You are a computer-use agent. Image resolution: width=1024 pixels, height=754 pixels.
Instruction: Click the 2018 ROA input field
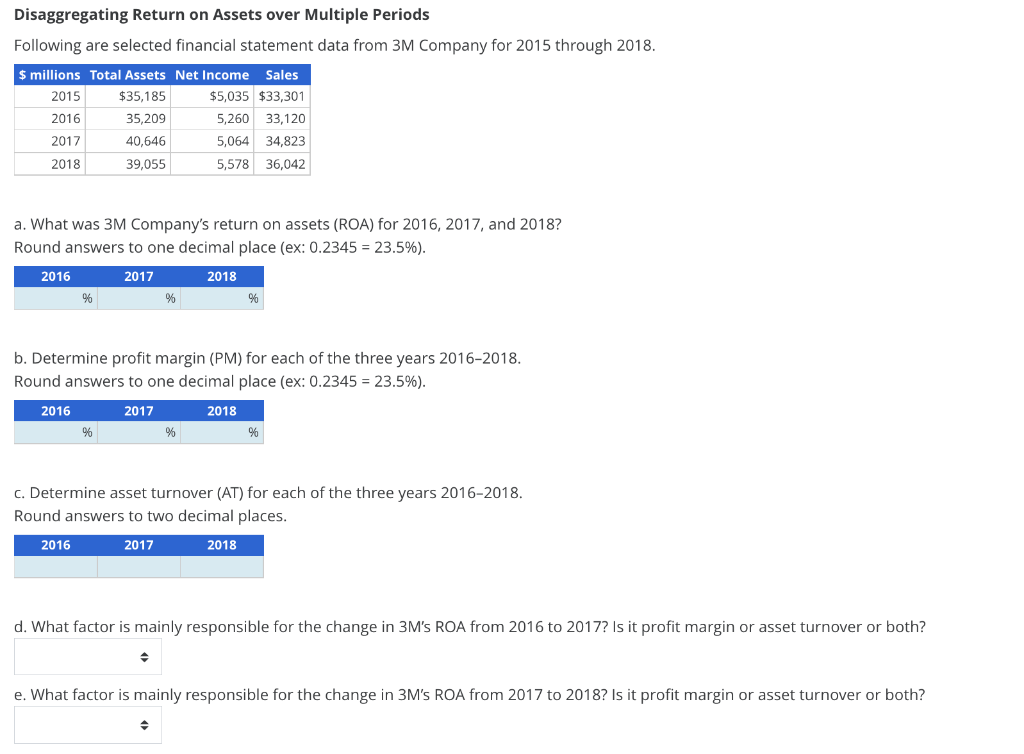tap(221, 297)
